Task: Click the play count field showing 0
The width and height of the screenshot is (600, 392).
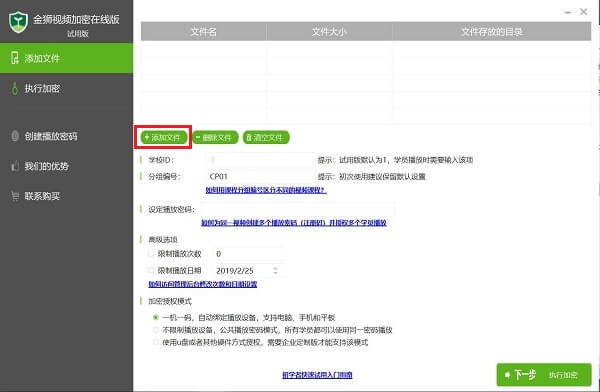Action: 248,254
